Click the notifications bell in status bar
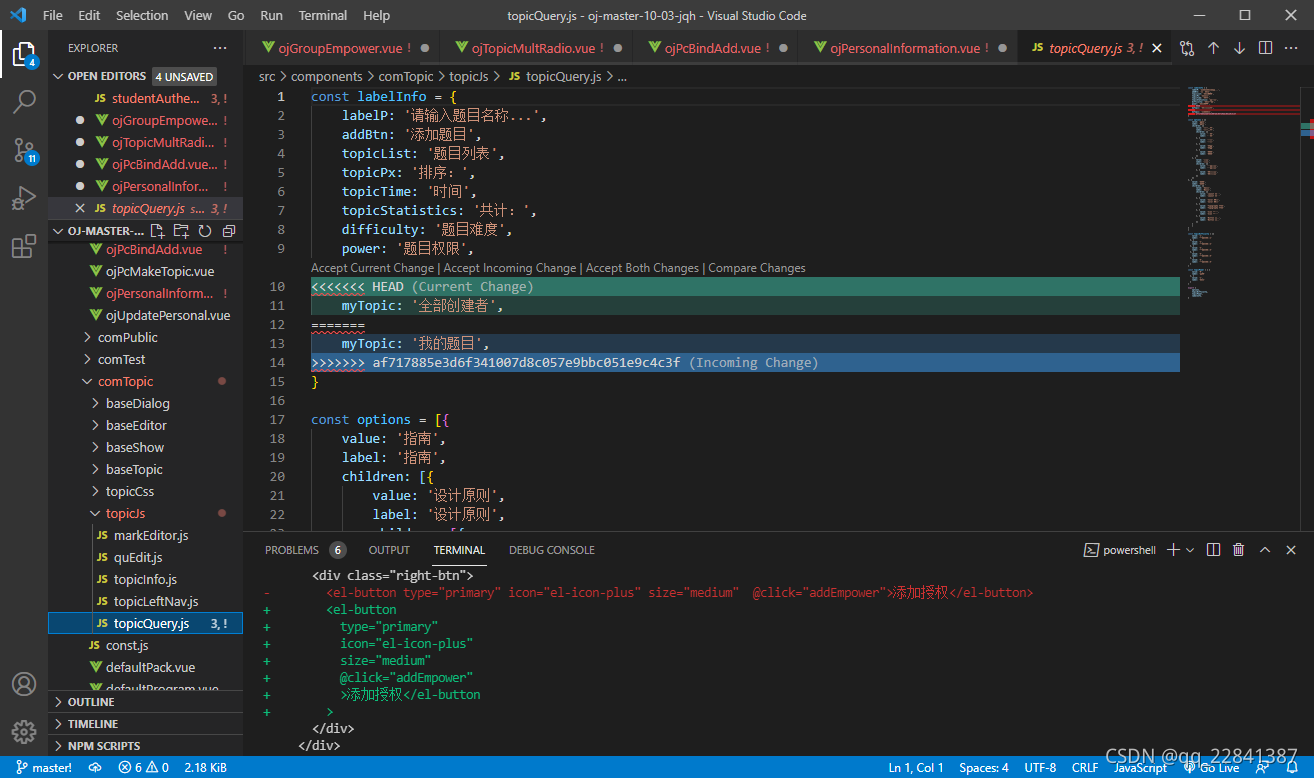1314x778 pixels. point(1290,768)
